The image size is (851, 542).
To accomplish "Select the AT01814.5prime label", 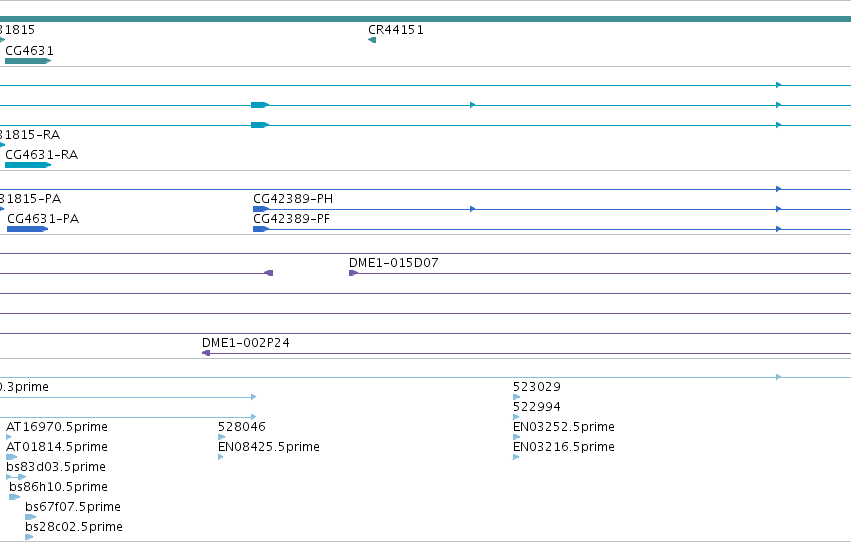I will click(56, 447).
